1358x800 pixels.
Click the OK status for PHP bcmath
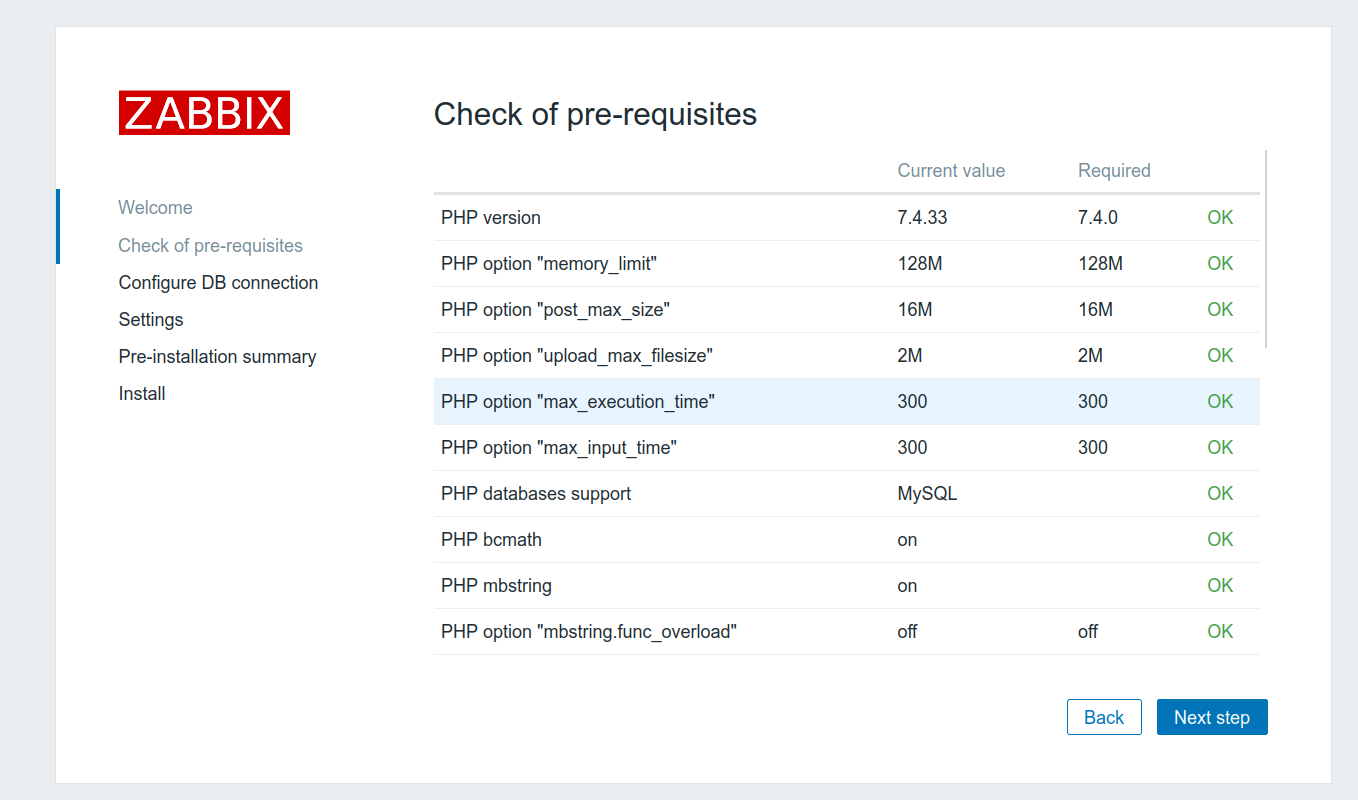(x=1220, y=539)
